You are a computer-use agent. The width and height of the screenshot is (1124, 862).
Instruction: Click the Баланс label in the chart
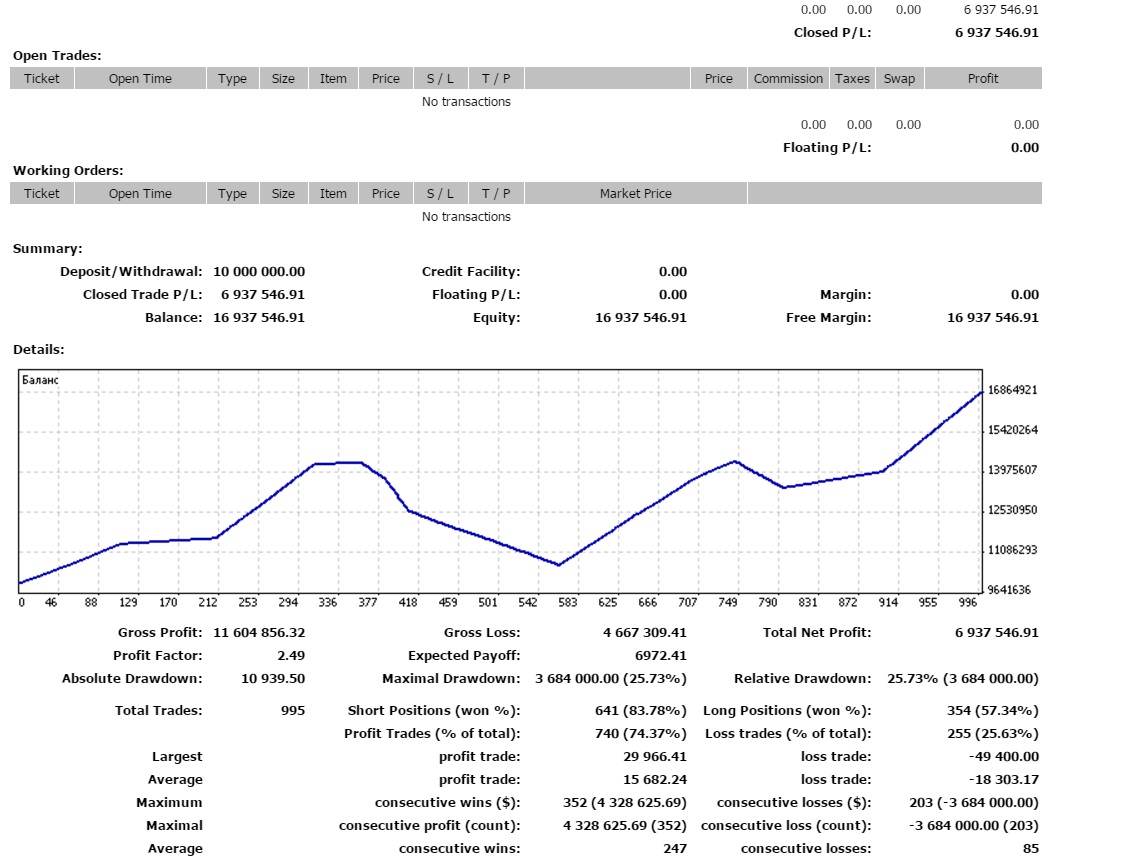point(40,380)
